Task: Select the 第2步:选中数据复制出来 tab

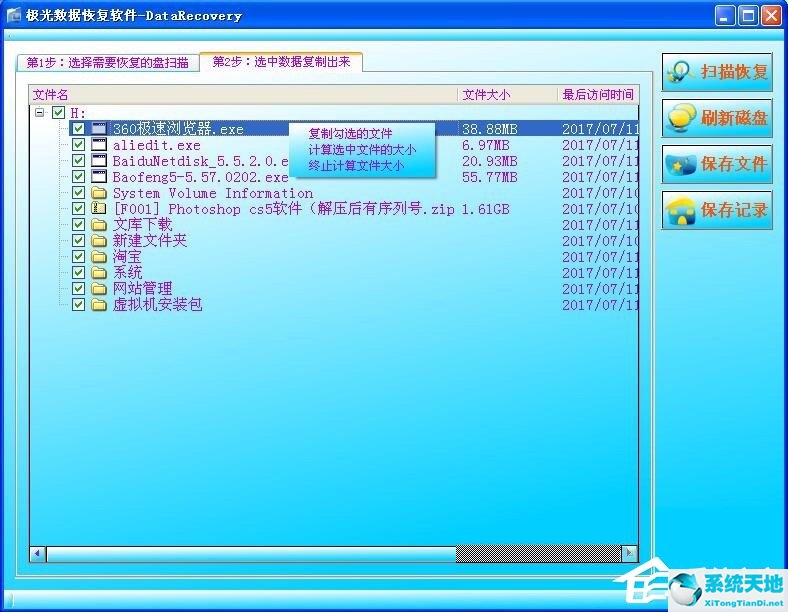Action: (281, 62)
